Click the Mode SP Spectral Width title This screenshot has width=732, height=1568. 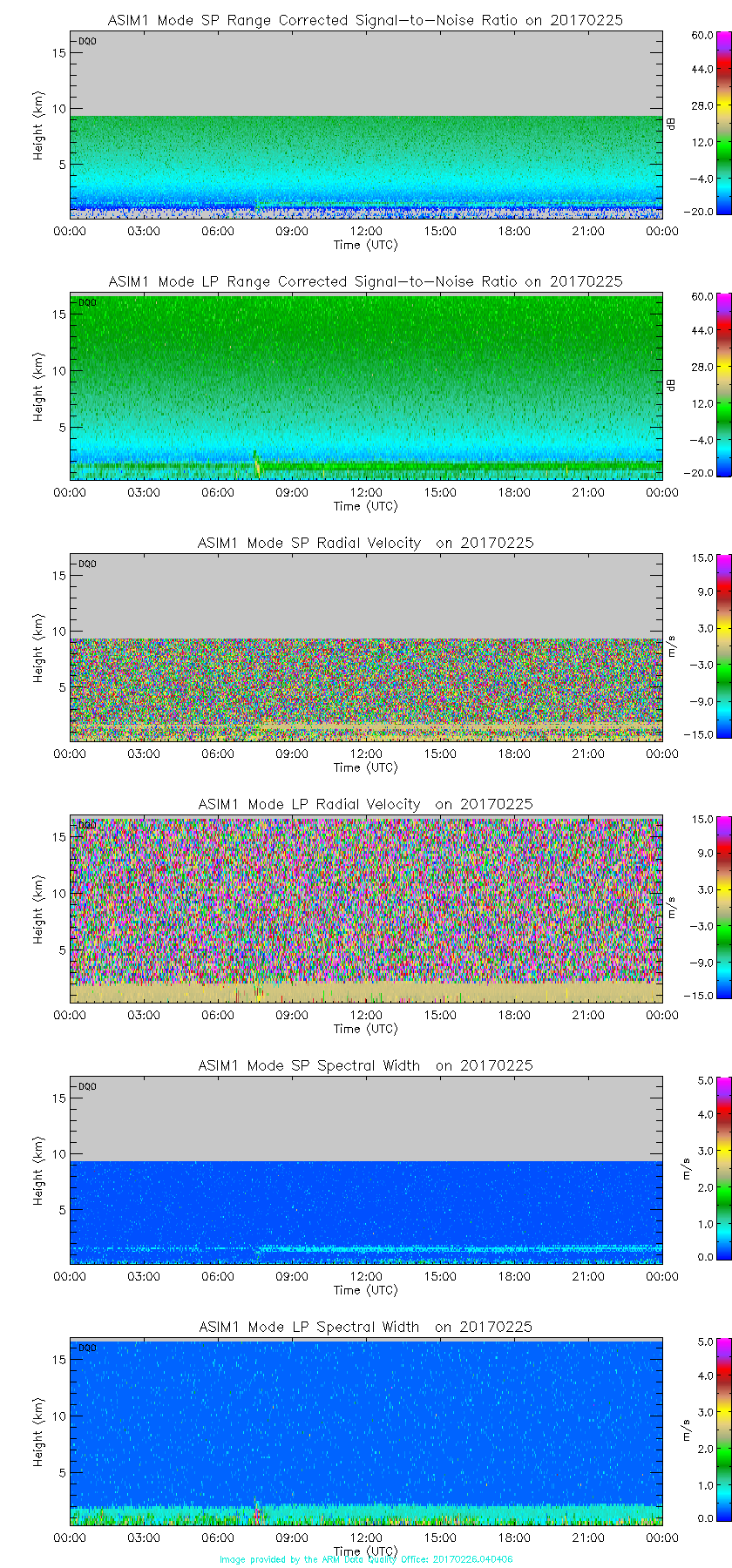coord(365,1065)
